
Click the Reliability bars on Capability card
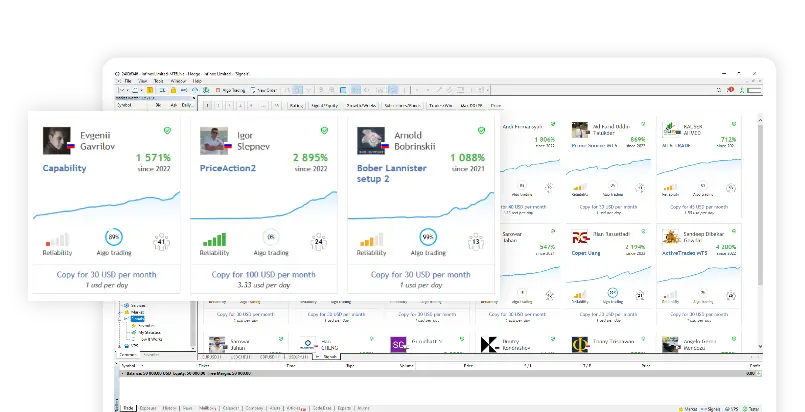pos(57,240)
